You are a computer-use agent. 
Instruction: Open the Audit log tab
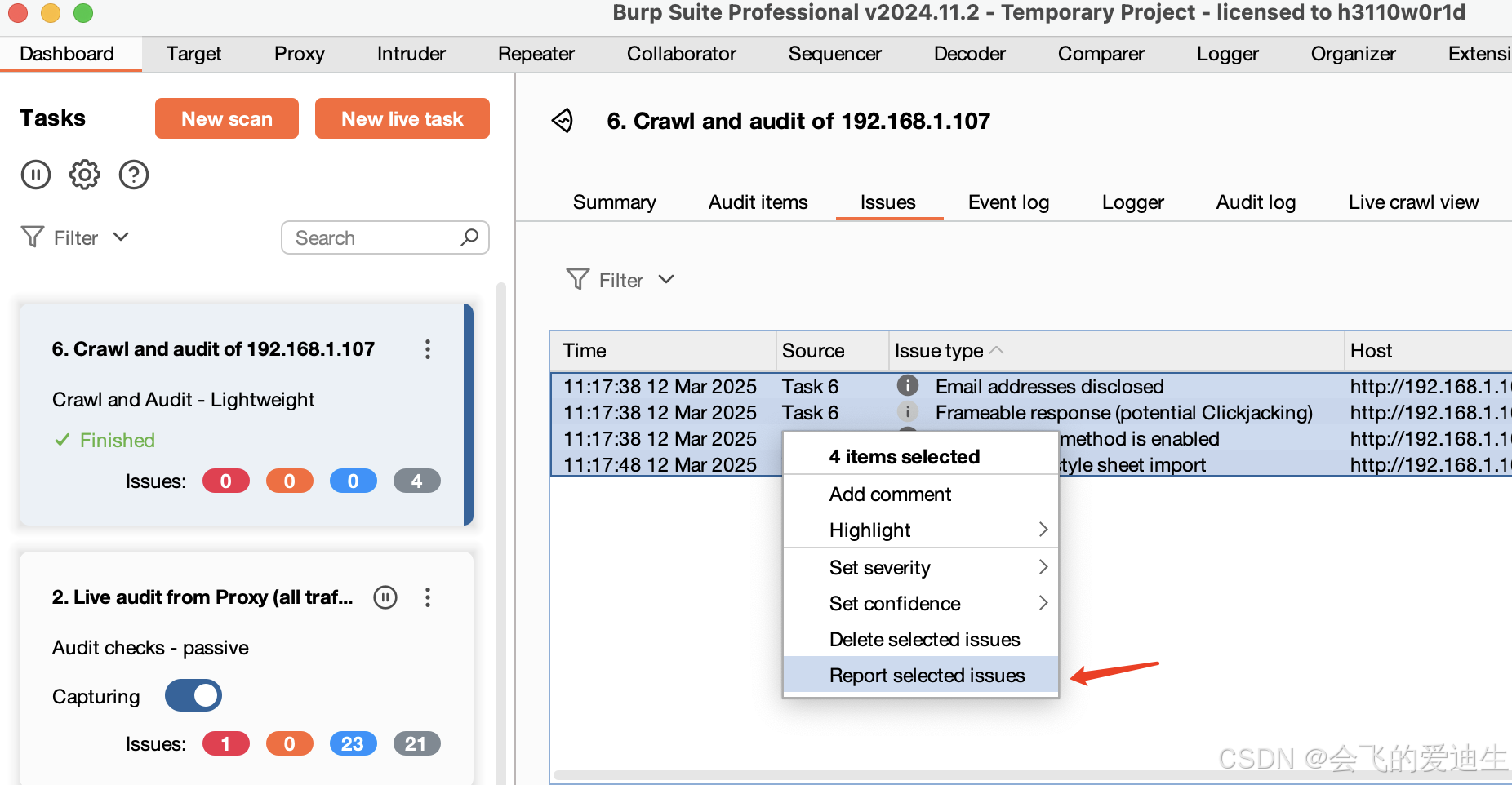point(1256,202)
